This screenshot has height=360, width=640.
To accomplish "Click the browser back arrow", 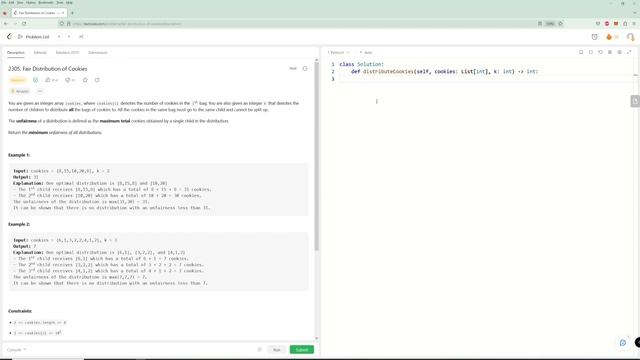I will [6, 24].
